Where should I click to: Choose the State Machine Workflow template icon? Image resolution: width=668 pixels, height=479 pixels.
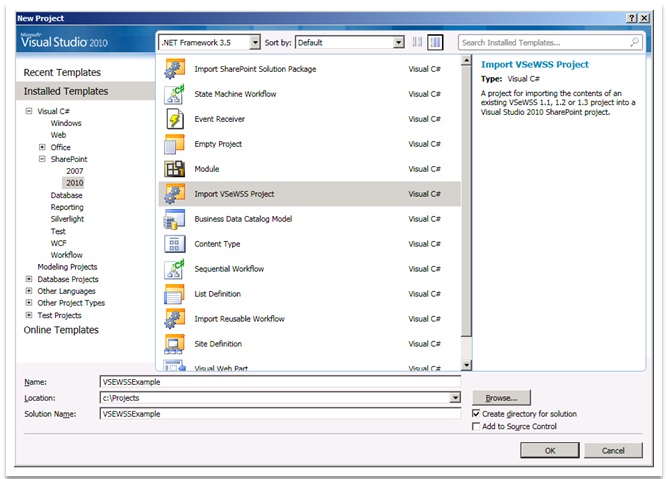click(174, 94)
